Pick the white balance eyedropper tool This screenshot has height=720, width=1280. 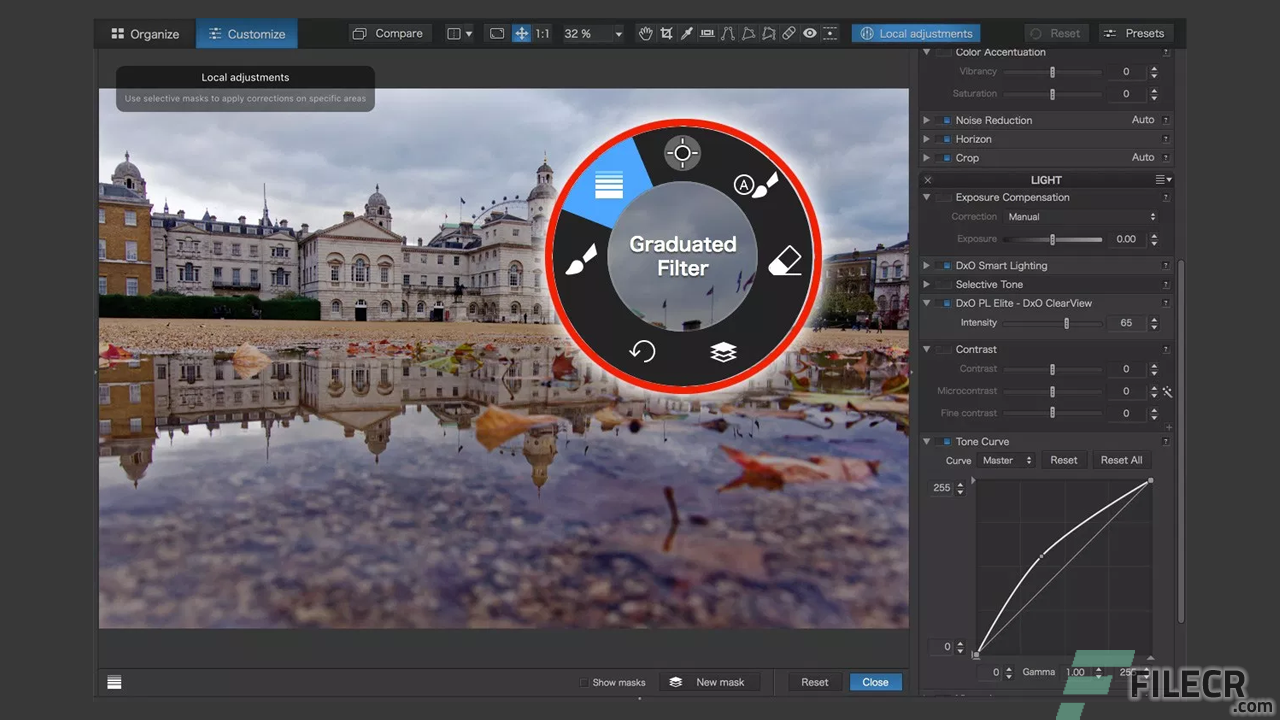click(x=687, y=33)
